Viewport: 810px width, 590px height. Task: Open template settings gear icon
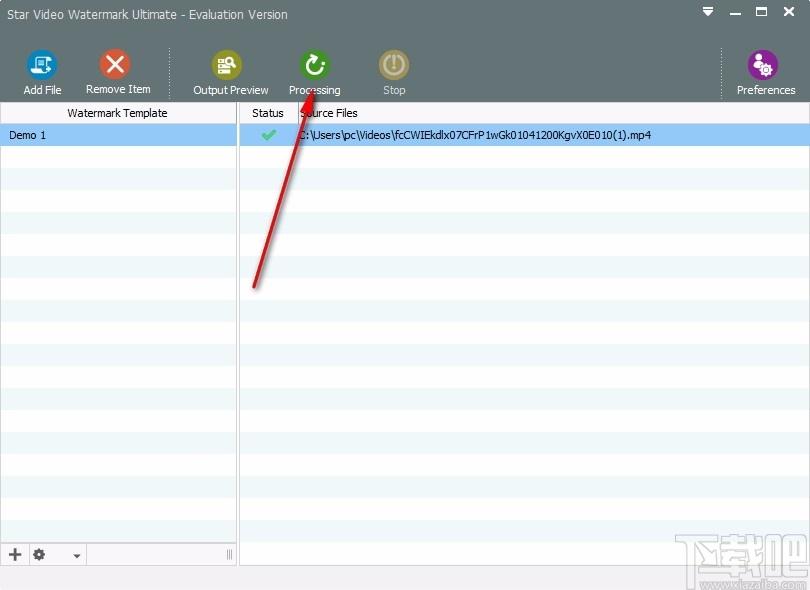(x=39, y=554)
